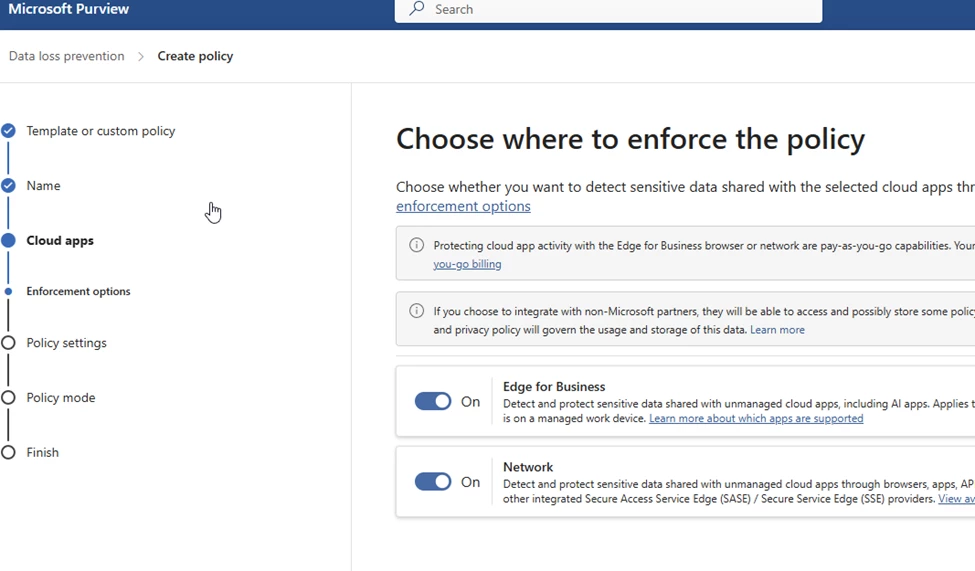Screen dimensions: 975x571
Task: Select the completed checkmark for Template step
Action: click(8, 131)
